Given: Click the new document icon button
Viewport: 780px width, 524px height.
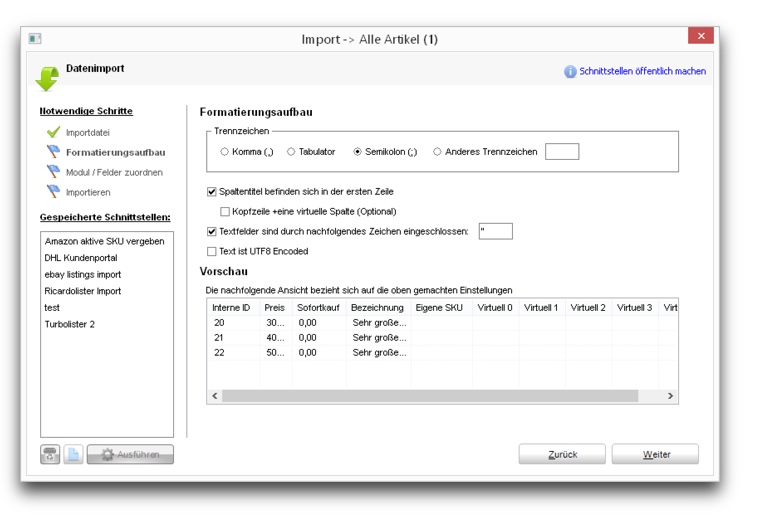Looking at the screenshot, I should pyautogui.click(x=73, y=454).
